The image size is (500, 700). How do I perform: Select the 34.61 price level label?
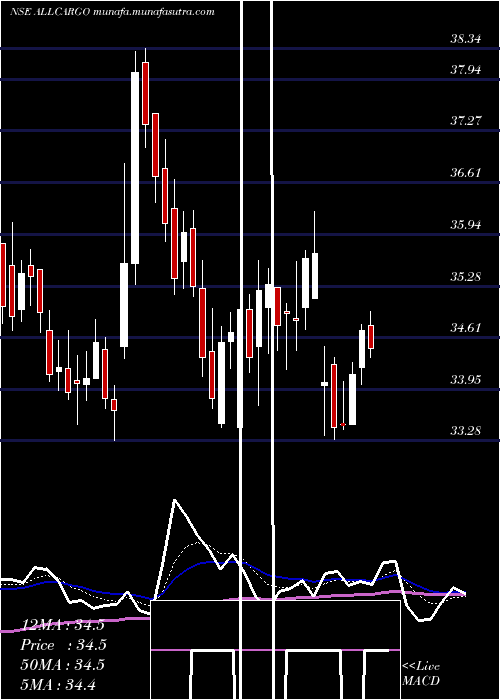pos(466,328)
